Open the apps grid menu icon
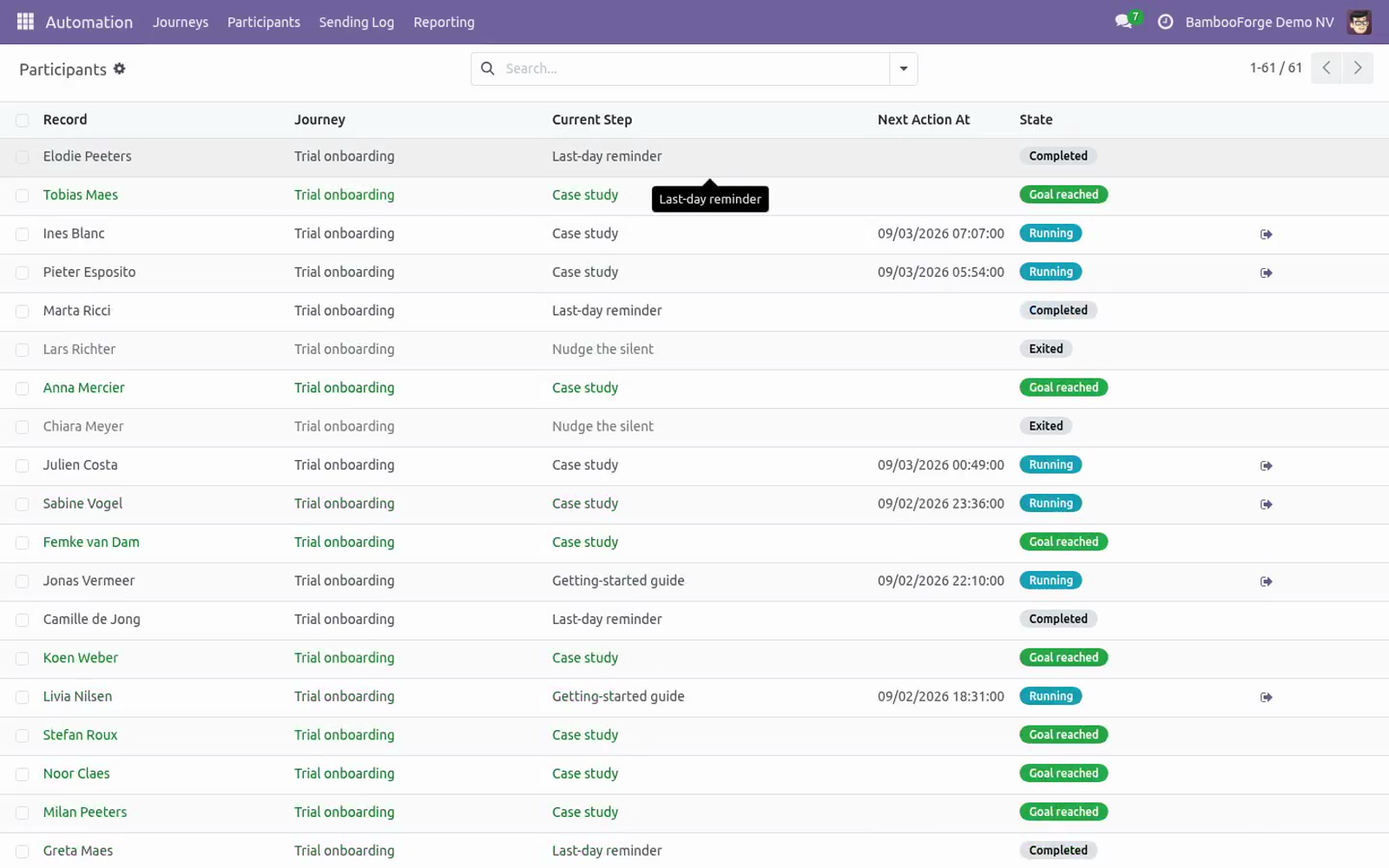1389x868 pixels. coord(25,22)
